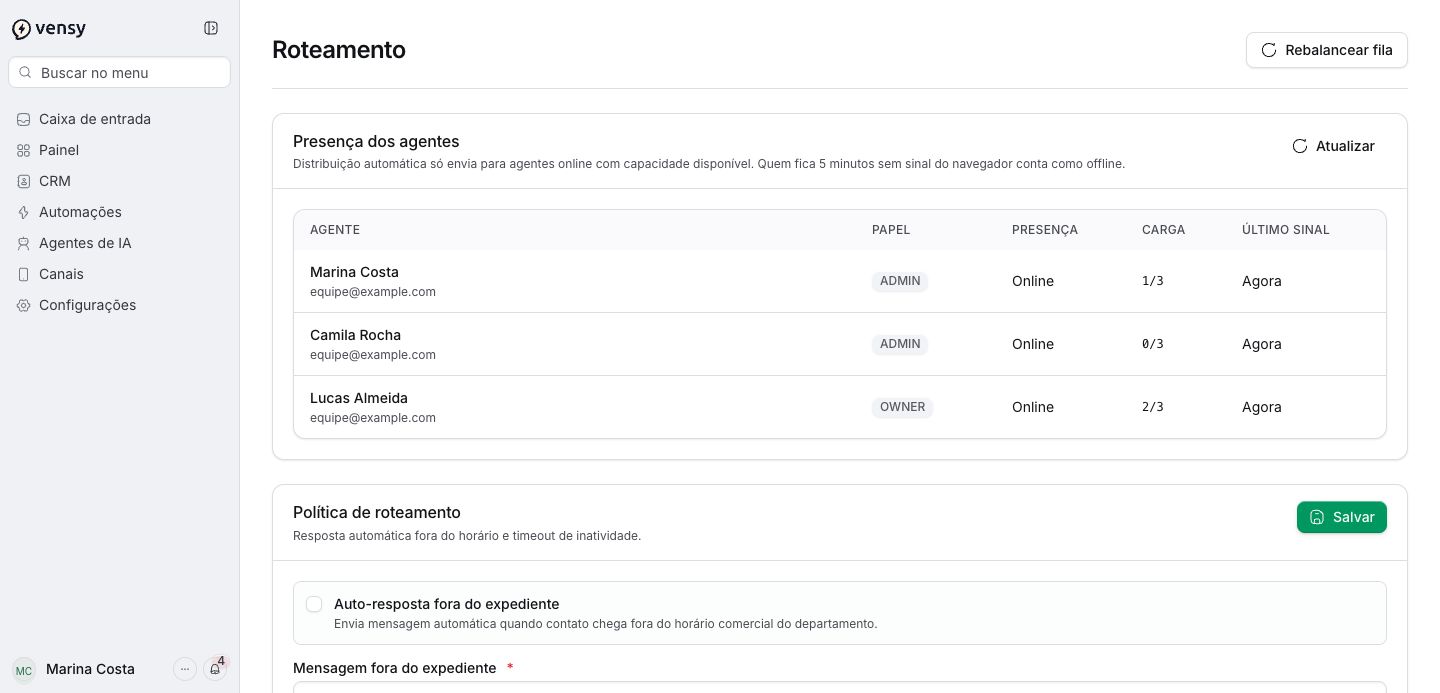This screenshot has height=693, width=1440.
Task: Click the OWNER badge for Lucas Almeida
Action: [903, 407]
